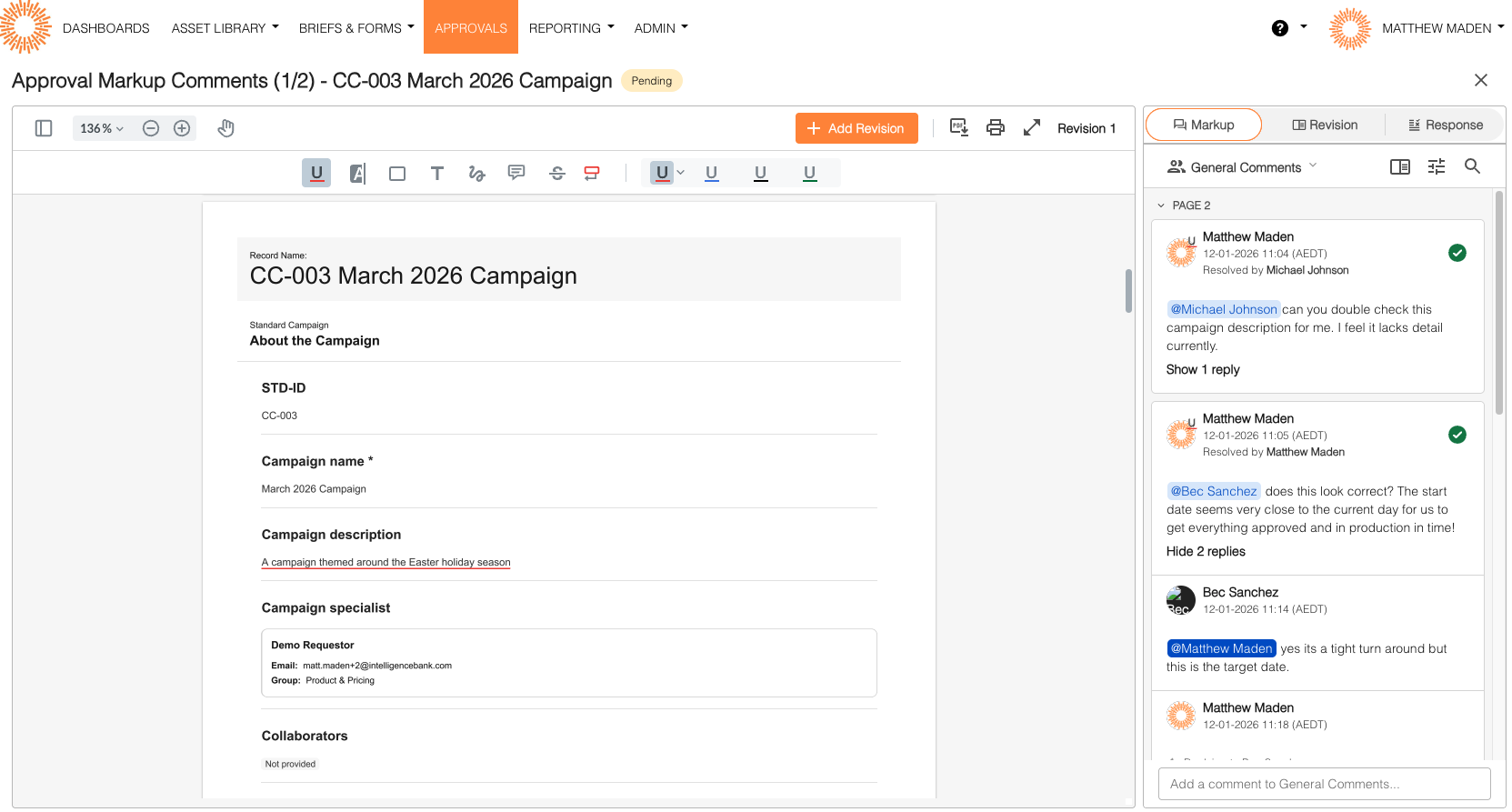Toggle the left sidebar panel
This screenshot has height=812, width=1512.
click(44, 128)
